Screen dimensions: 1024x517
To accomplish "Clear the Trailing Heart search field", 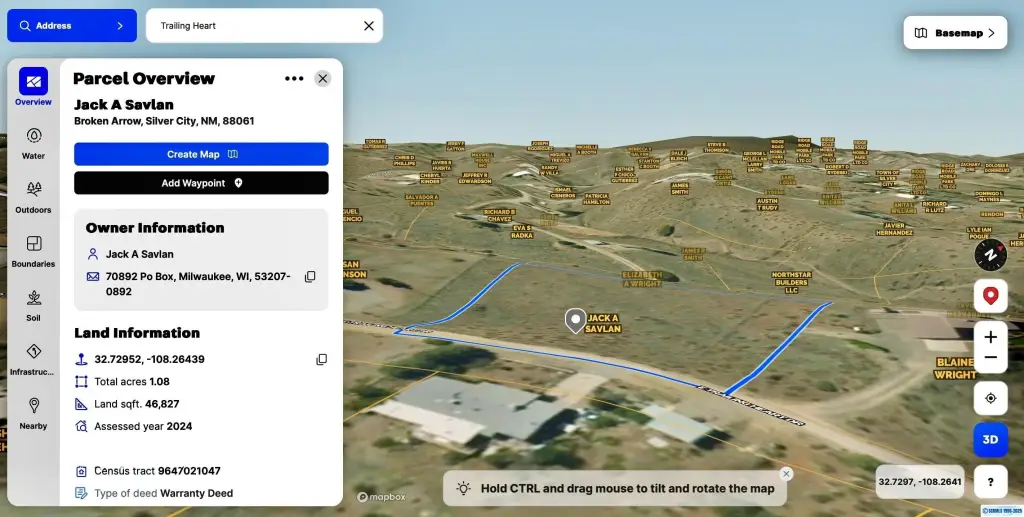I will coord(369,25).
